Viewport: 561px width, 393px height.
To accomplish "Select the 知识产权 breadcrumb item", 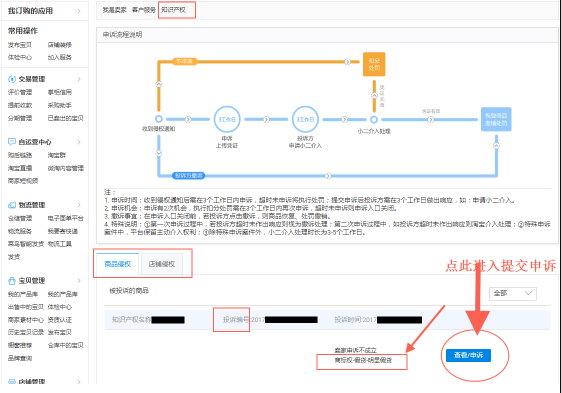I will (173, 10).
